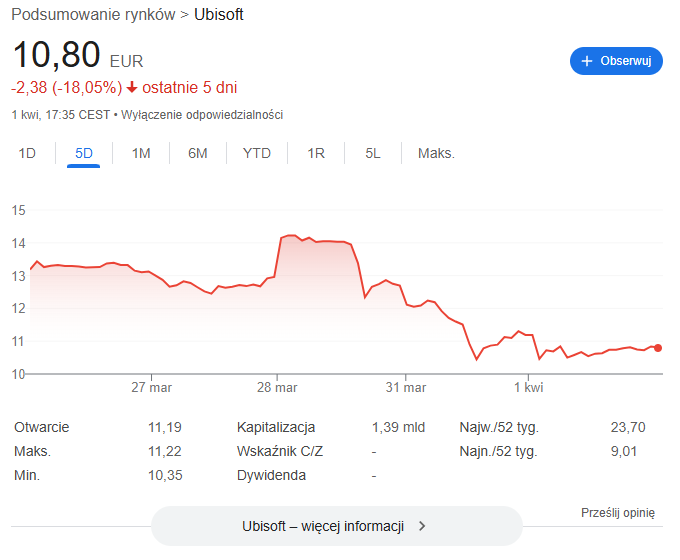Switch to the 6M chart range
The image size is (680, 560).
click(198, 153)
